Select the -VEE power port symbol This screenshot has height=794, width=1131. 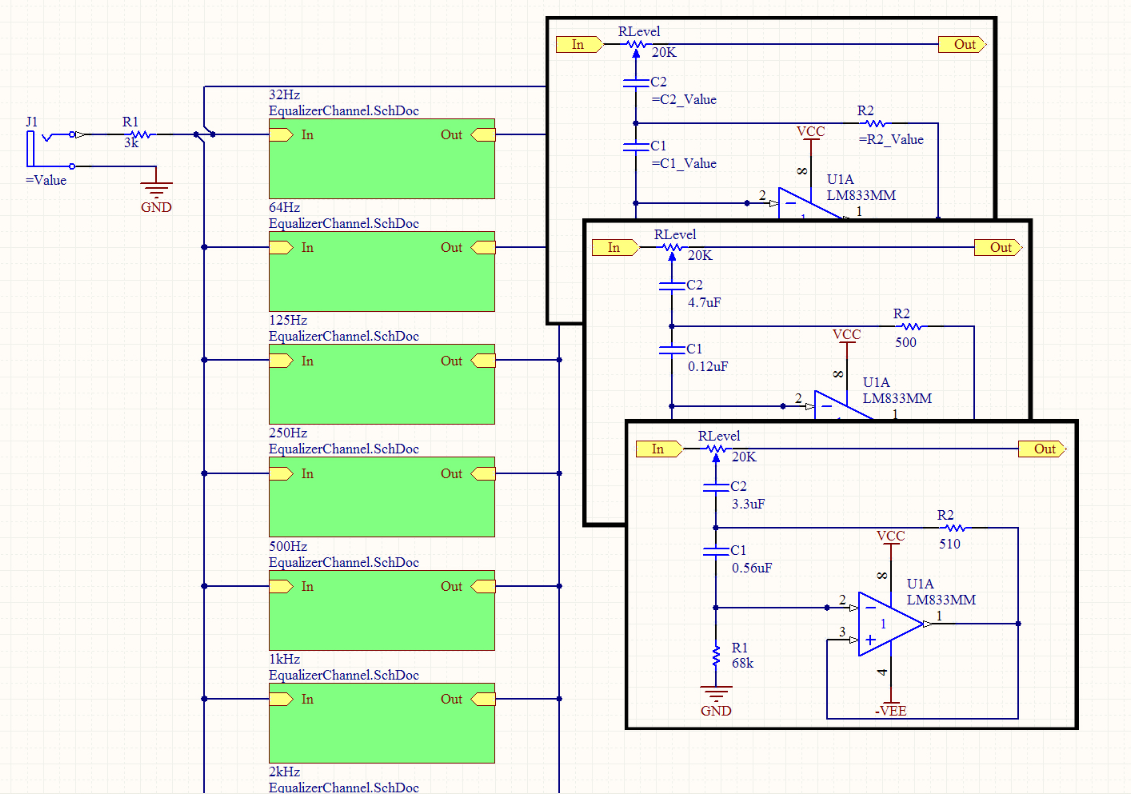[x=890, y=709]
